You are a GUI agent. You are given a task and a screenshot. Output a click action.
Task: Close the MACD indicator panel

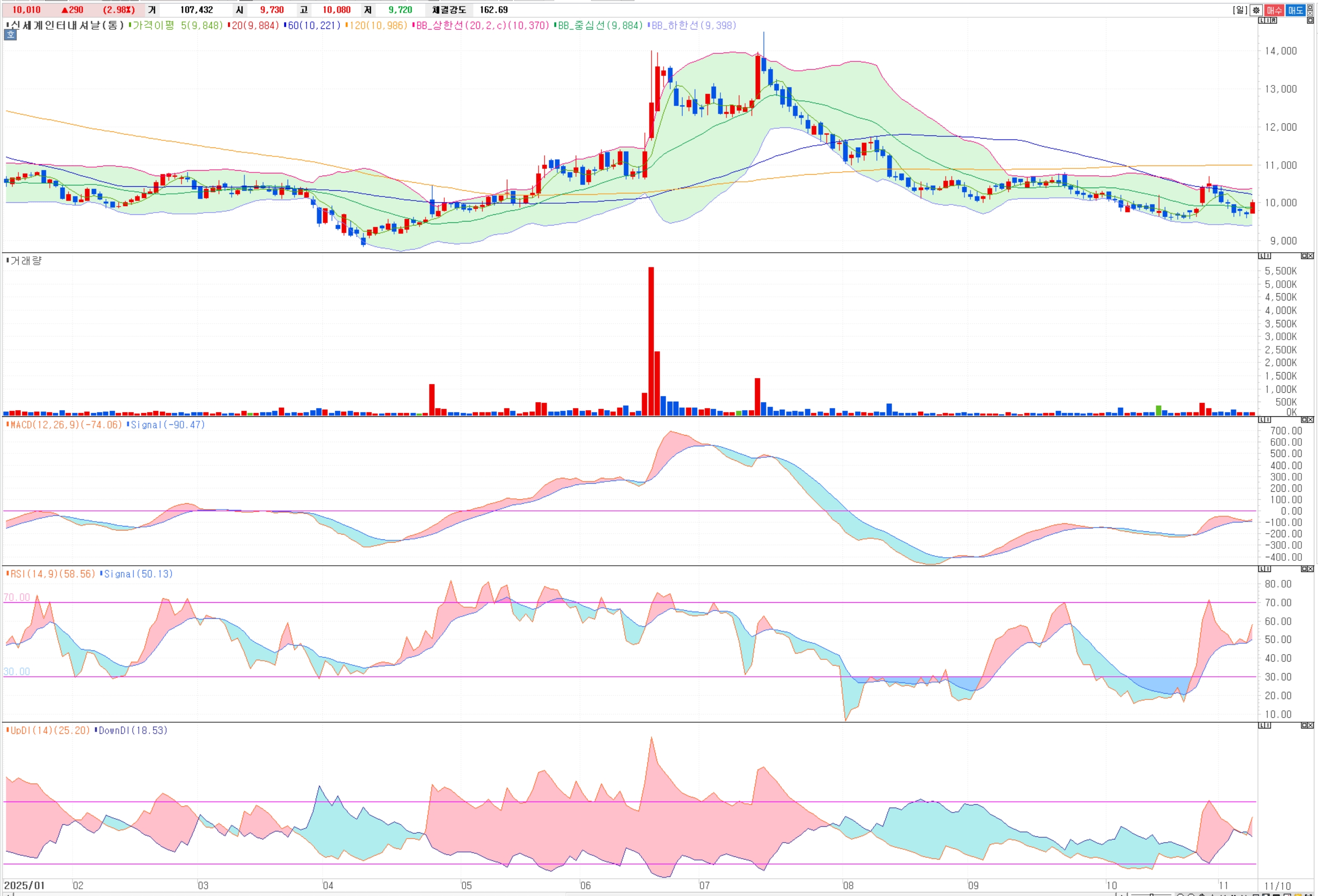click(1310, 420)
